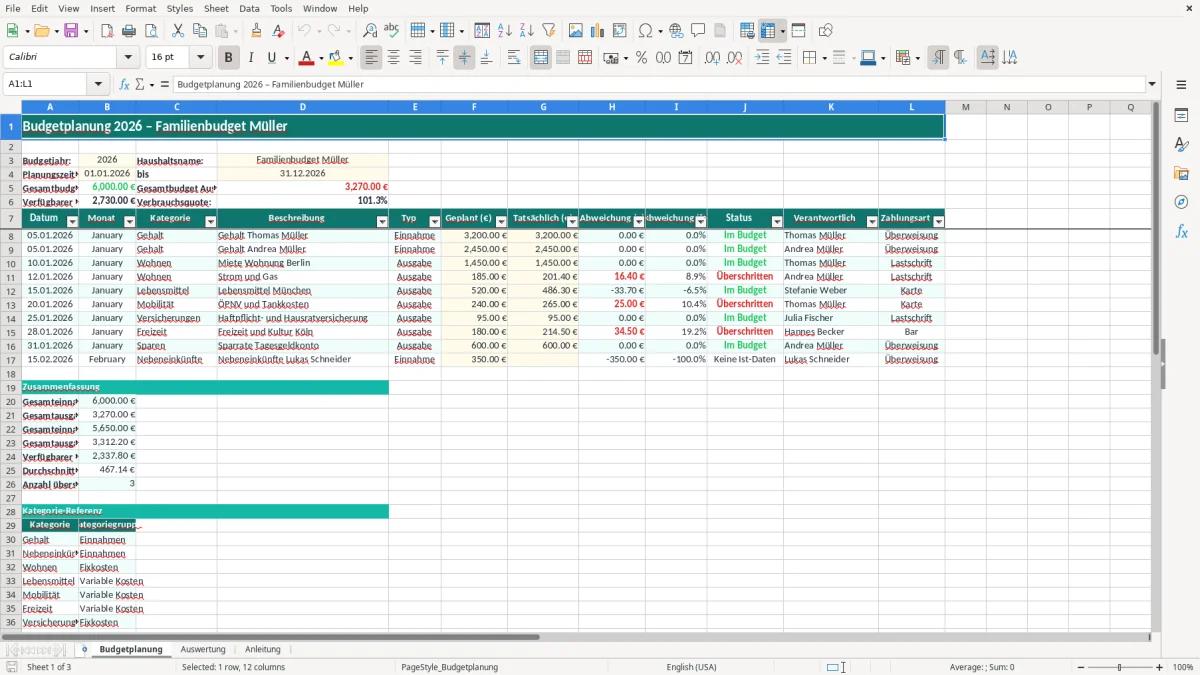1200x675 pixels.
Task: Toggle Wrap Text
Action: (x=514, y=58)
